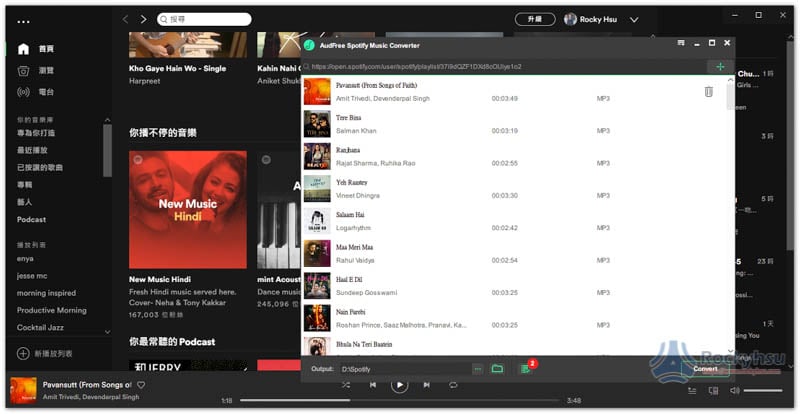Click now playing album art thumbnail
The image size is (800, 414).
click(23, 391)
